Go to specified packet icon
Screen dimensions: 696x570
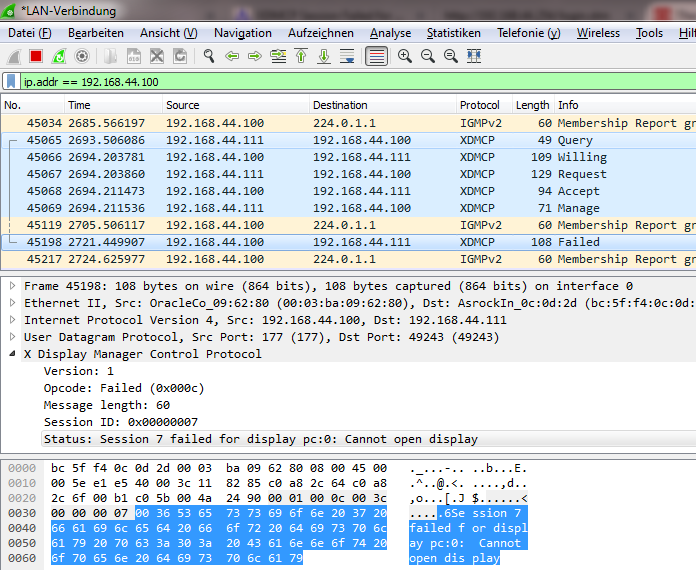point(278,56)
